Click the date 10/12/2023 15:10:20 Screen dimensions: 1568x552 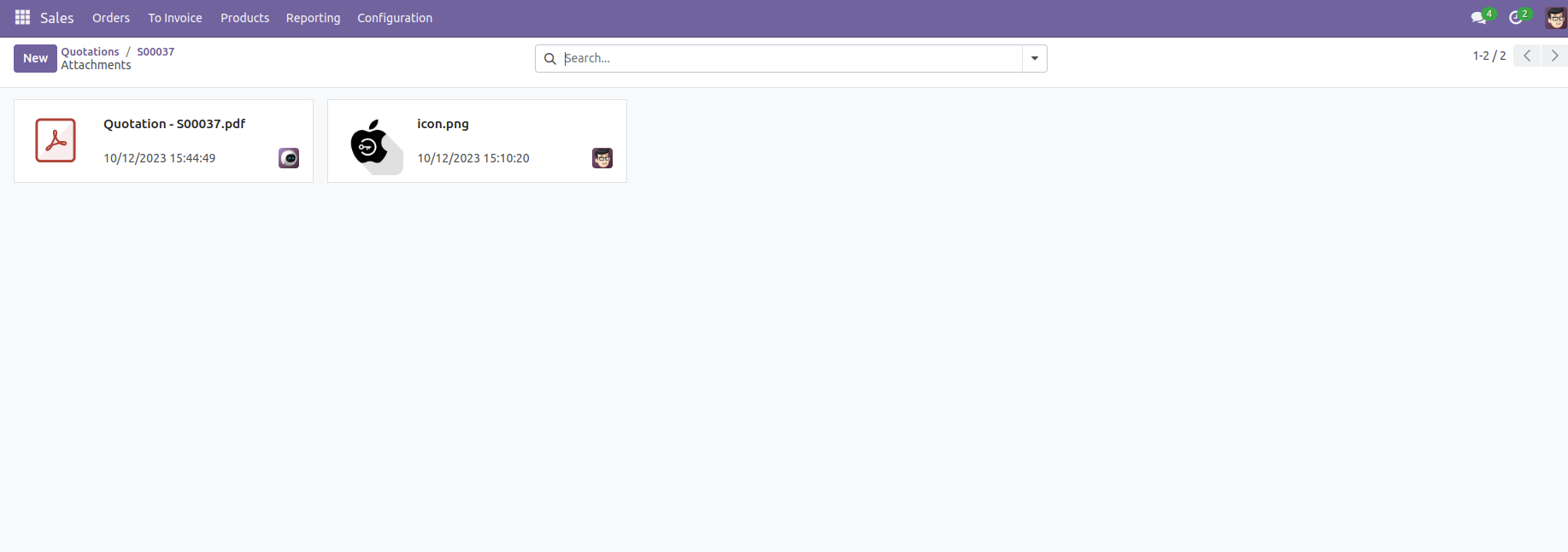click(473, 158)
